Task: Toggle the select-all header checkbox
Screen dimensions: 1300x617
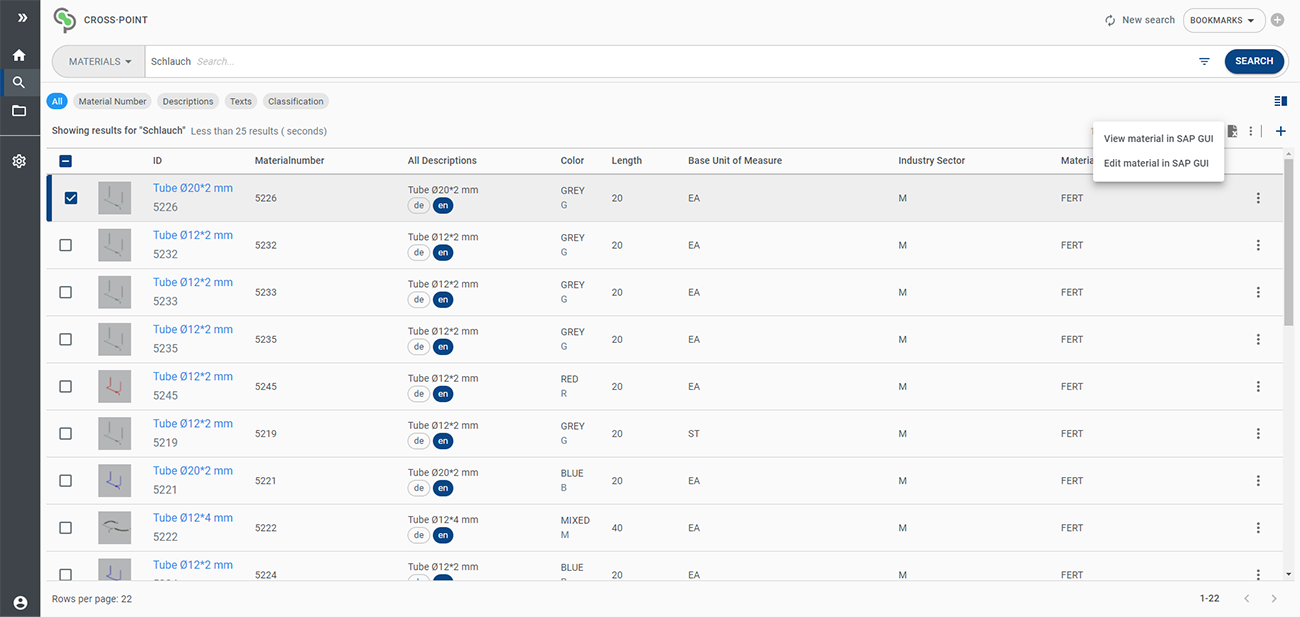Action: (65, 160)
